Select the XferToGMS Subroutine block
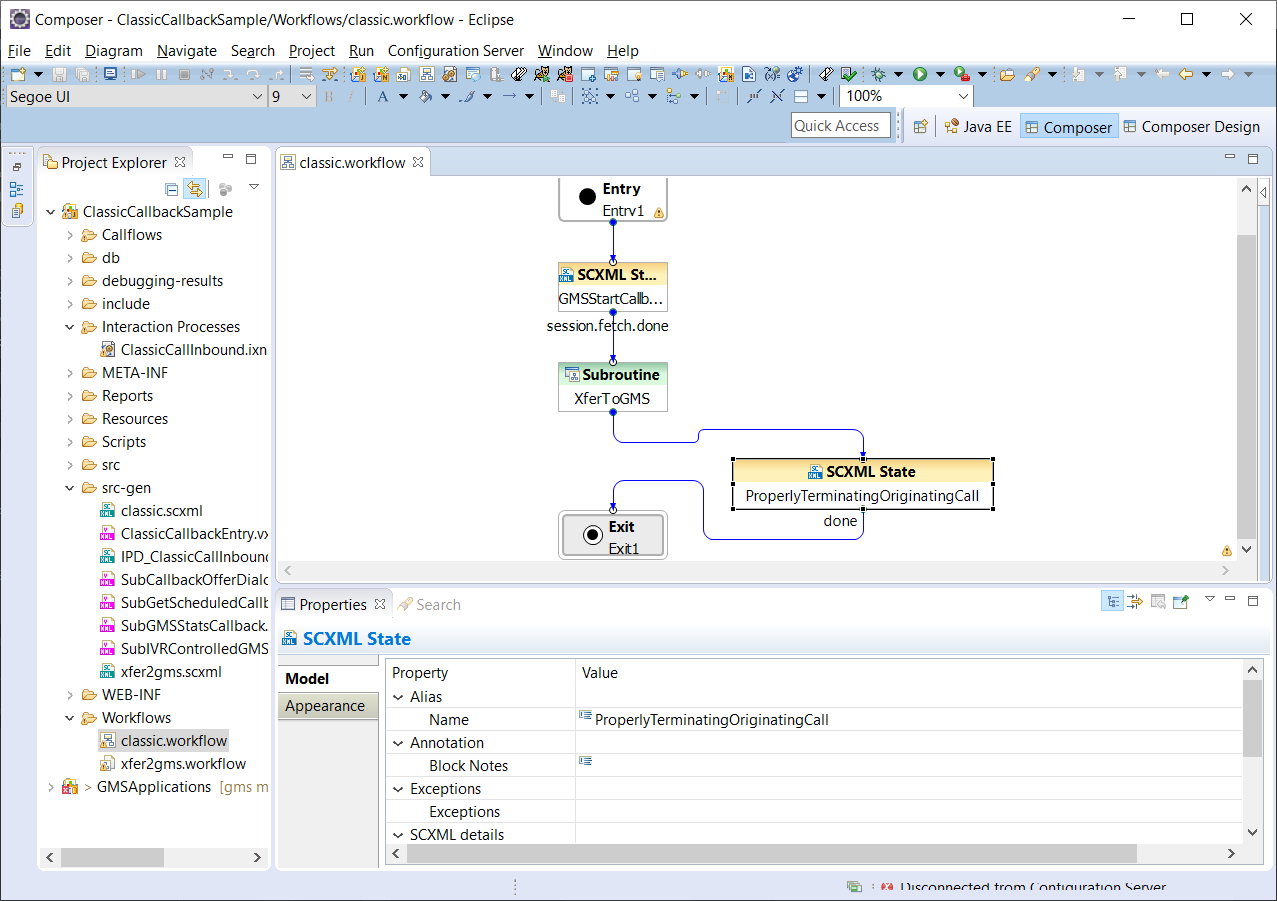The width and height of the screenshot is (1277, 901). coord(613,387)
